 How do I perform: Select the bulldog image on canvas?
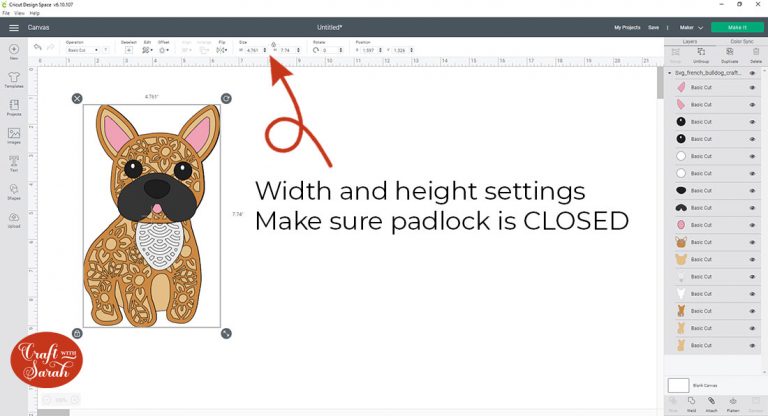tap(151, 216)
